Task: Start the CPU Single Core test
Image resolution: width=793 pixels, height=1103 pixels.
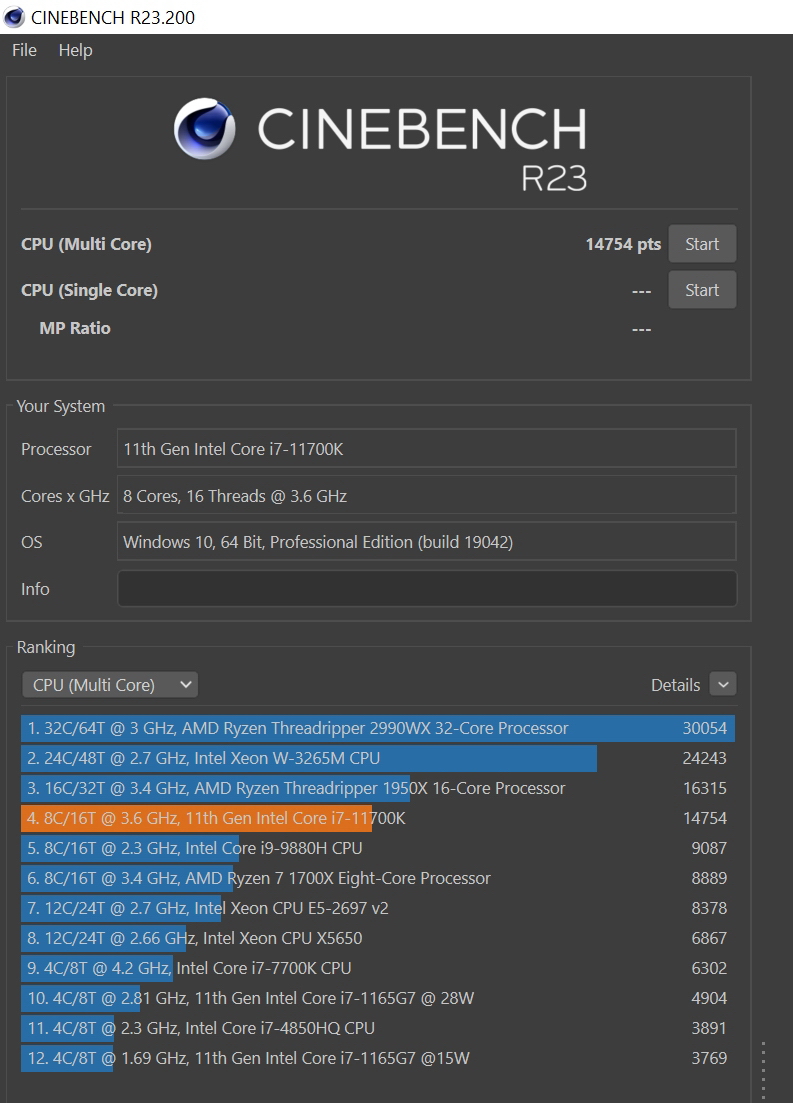Action: pyautogui.click(x=701, y=290)
